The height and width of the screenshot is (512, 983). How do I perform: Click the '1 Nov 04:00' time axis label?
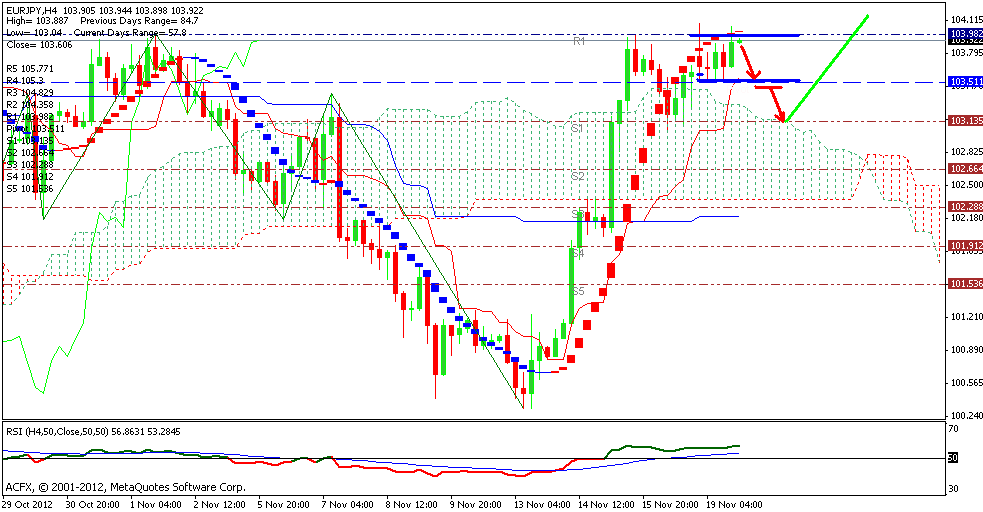[x=155, y=504]
